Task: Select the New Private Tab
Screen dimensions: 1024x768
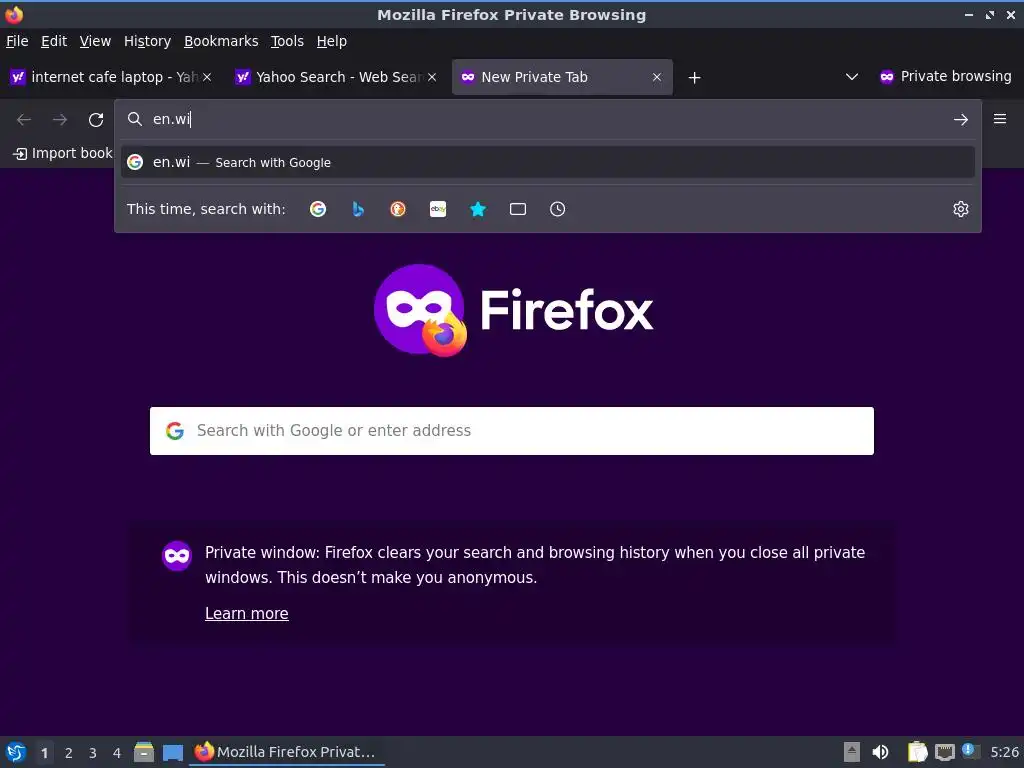Action: pyautogui.click(x=562, y=77)
